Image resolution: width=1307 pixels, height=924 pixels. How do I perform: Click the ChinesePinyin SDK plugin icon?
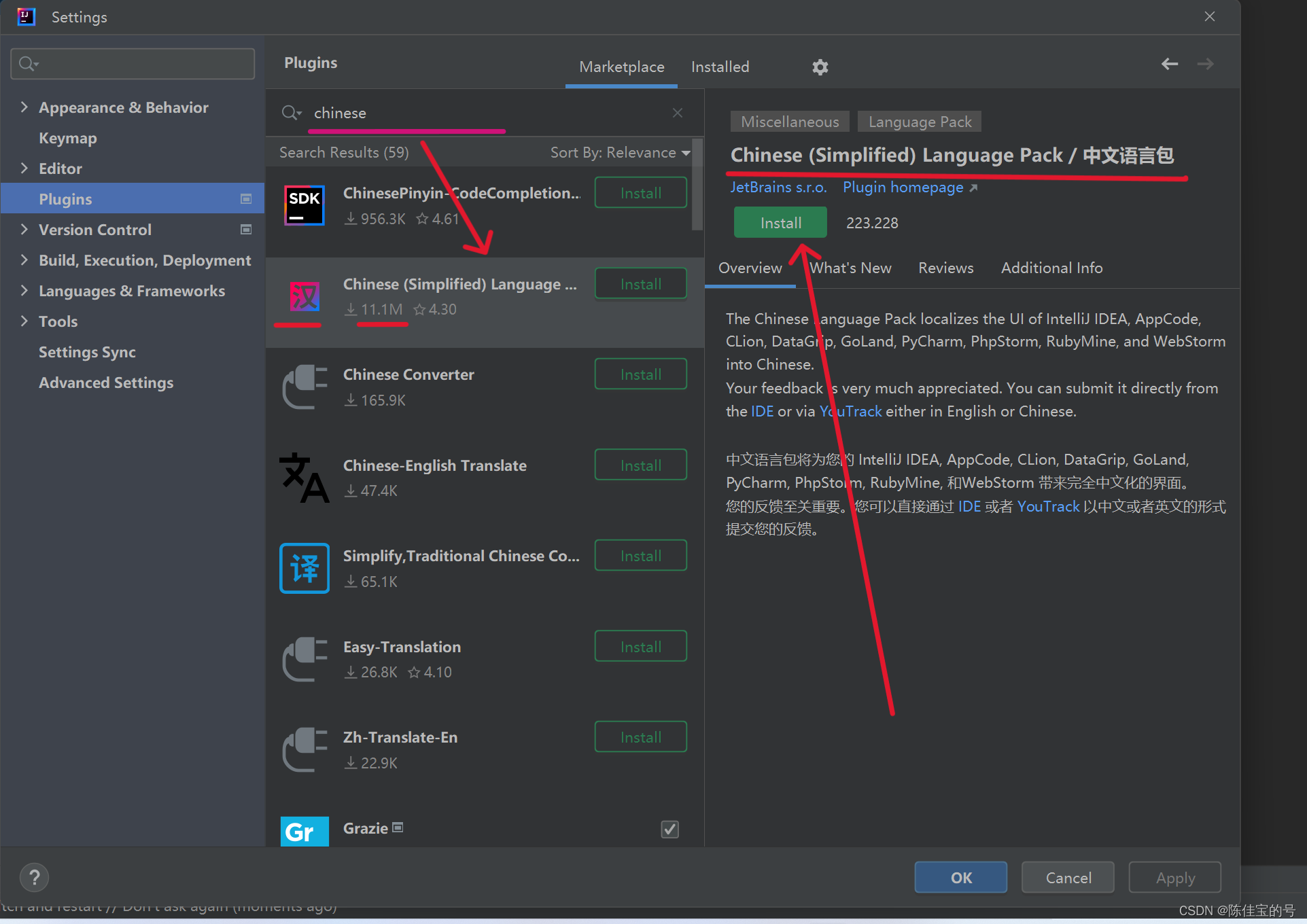[x=304, y=205]
